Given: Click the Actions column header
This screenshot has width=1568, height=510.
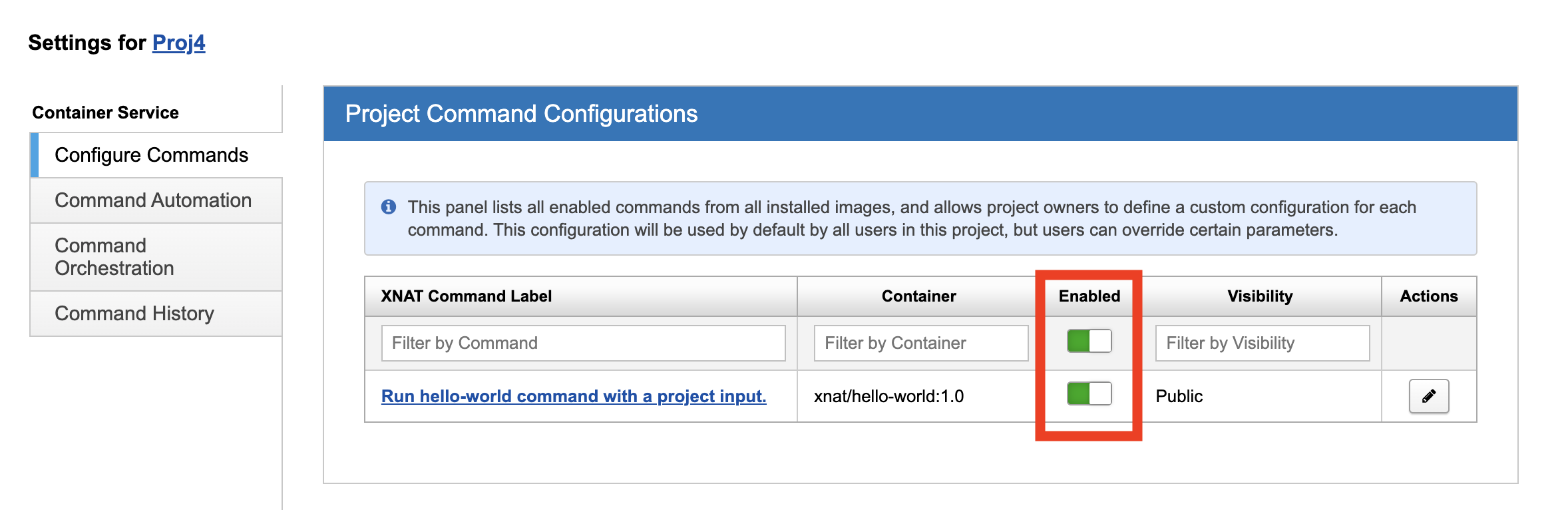Looking at the screenshot, I should [x=1428, y=296].
